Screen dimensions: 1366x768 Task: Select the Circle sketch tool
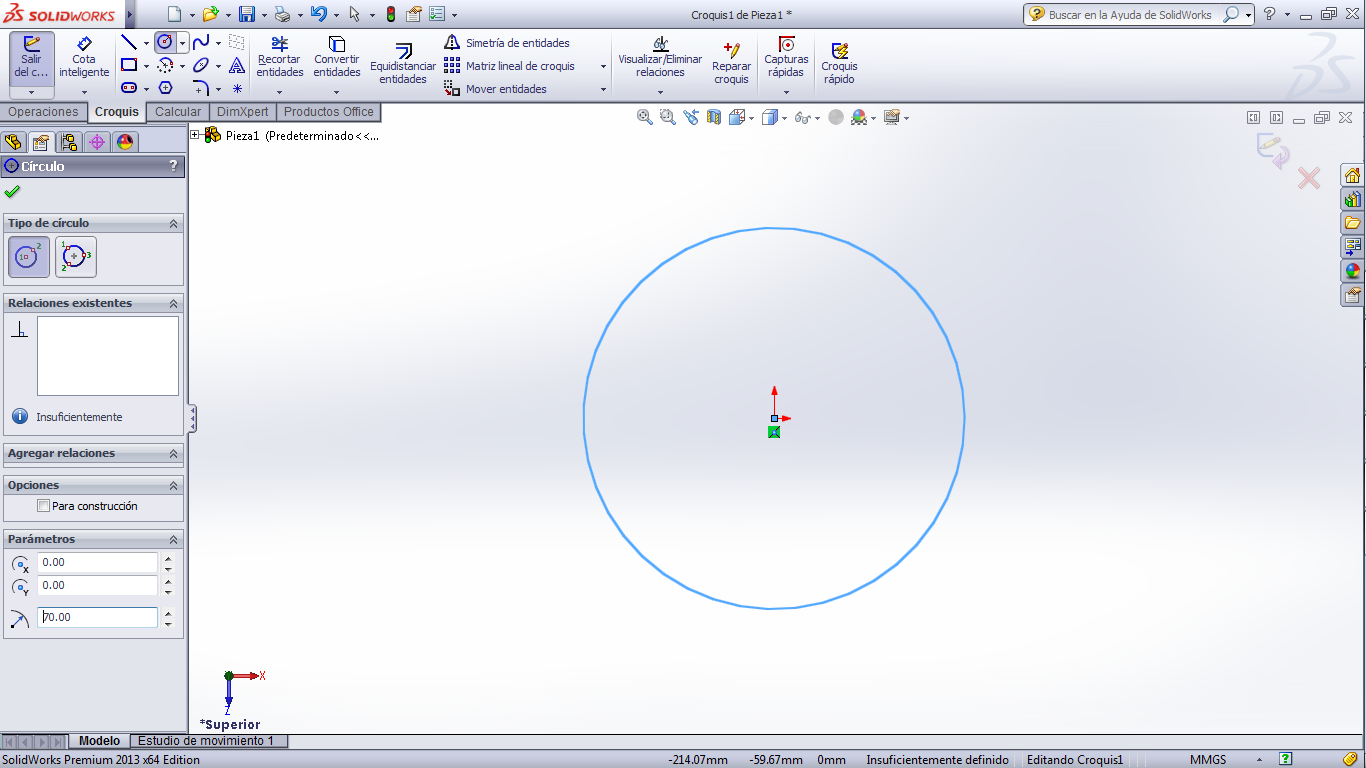165,42
